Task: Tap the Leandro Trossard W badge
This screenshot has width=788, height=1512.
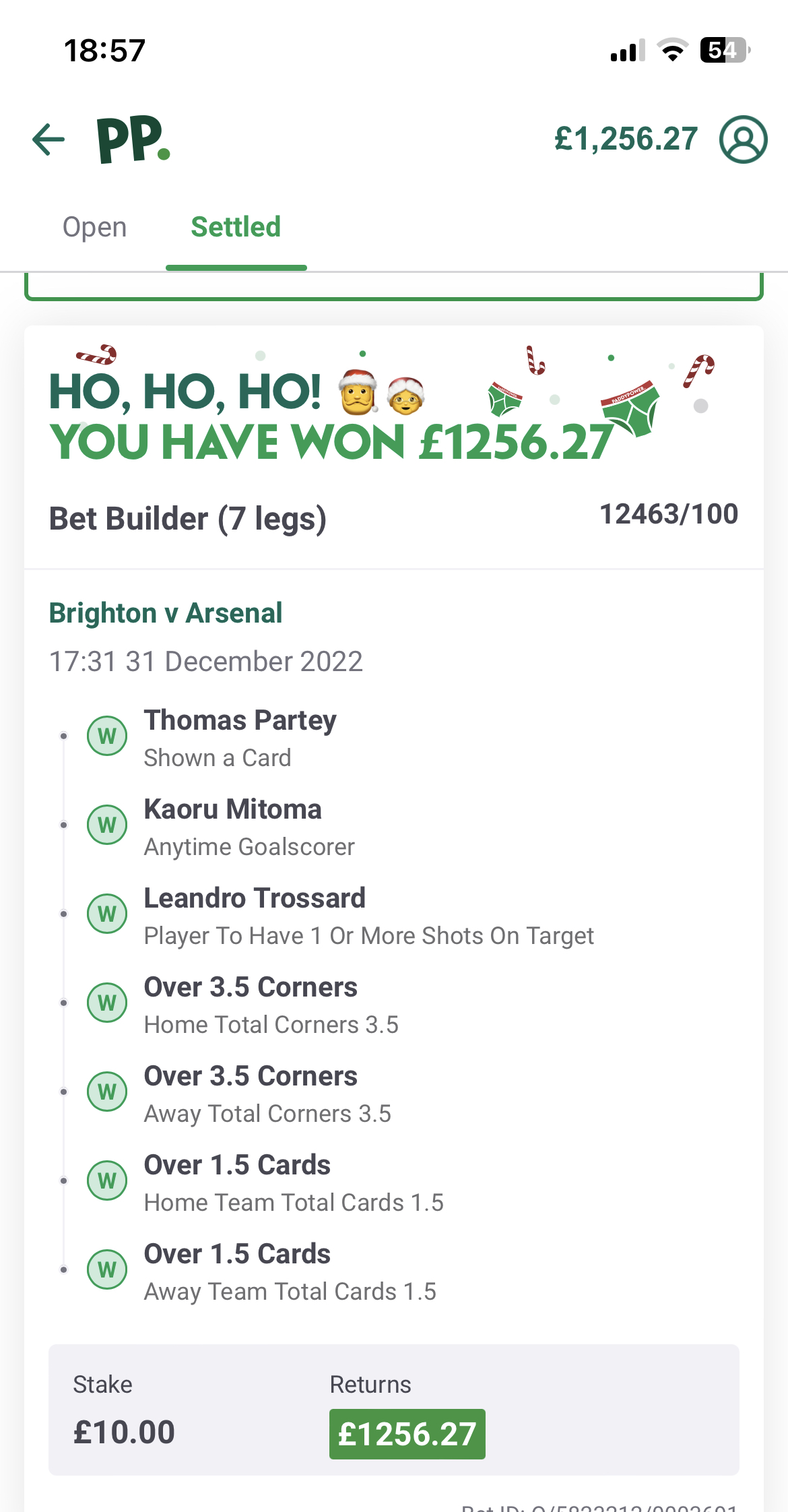Action: pyautogui.click(x=107, y=914)
